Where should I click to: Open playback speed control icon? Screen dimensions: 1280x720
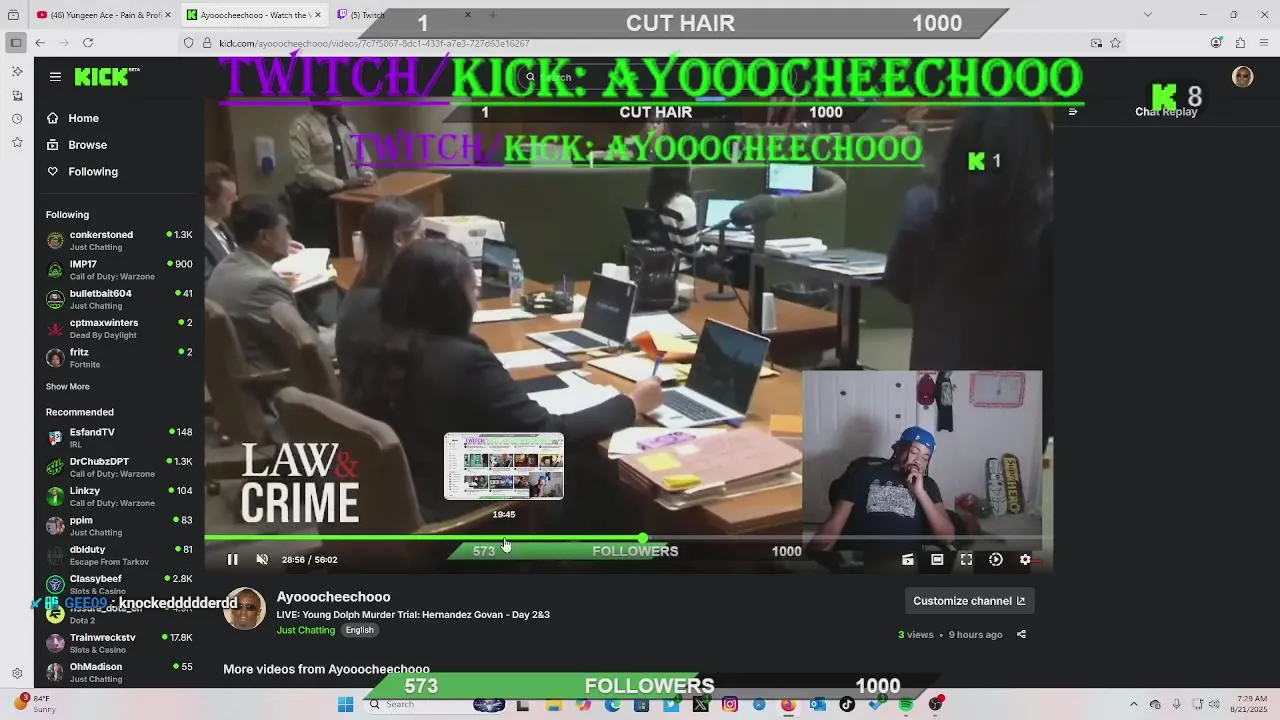point(996,560)
